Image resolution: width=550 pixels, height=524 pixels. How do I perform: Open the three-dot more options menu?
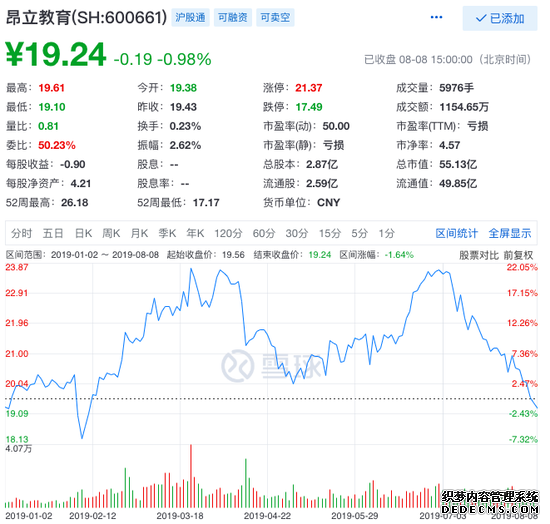[x=436, y=17]
